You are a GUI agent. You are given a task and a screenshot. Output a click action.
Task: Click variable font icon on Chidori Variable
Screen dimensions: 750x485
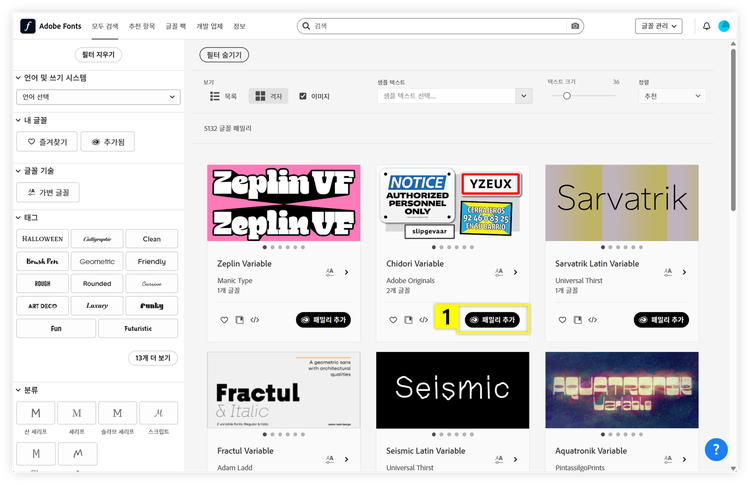tap(499, 272)
